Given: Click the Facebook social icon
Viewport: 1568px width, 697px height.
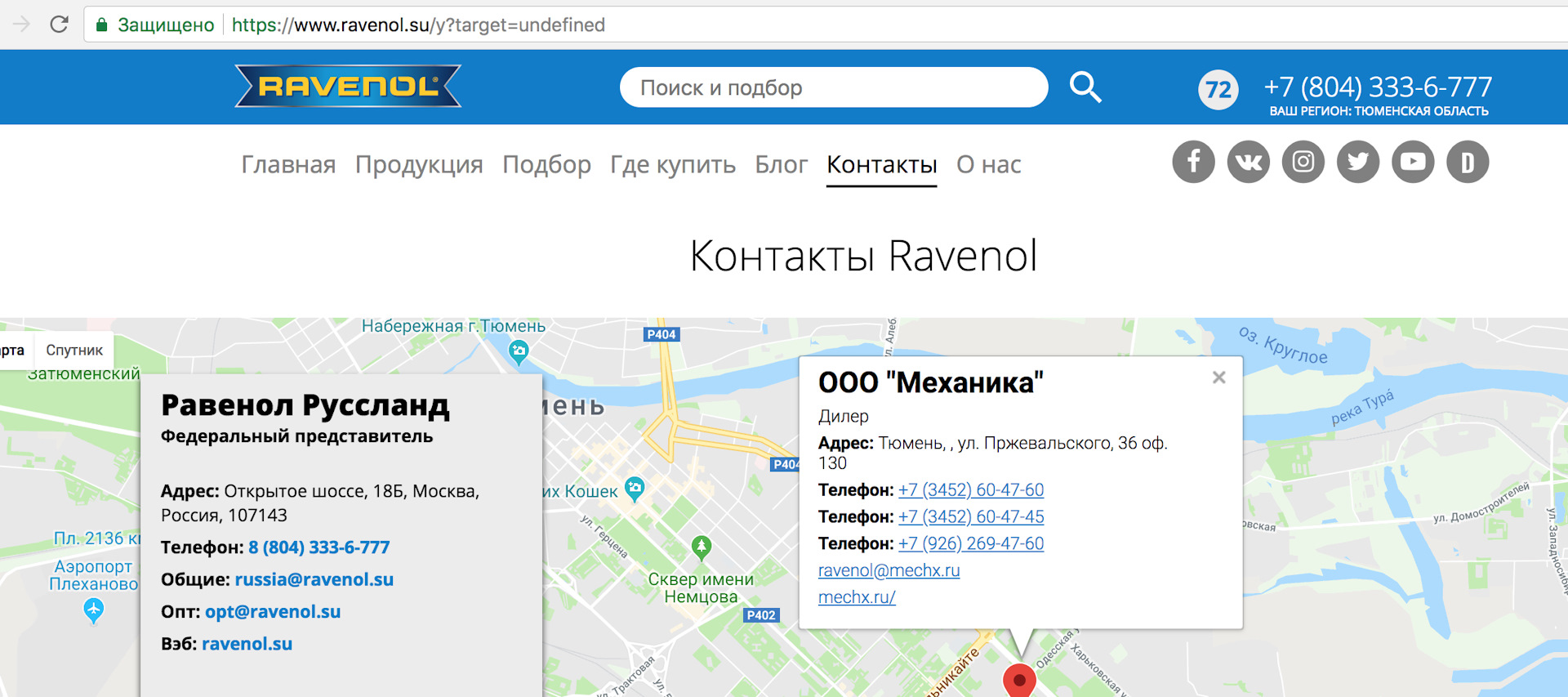Looking at the screenshot, I should [x=1193, y=162].
